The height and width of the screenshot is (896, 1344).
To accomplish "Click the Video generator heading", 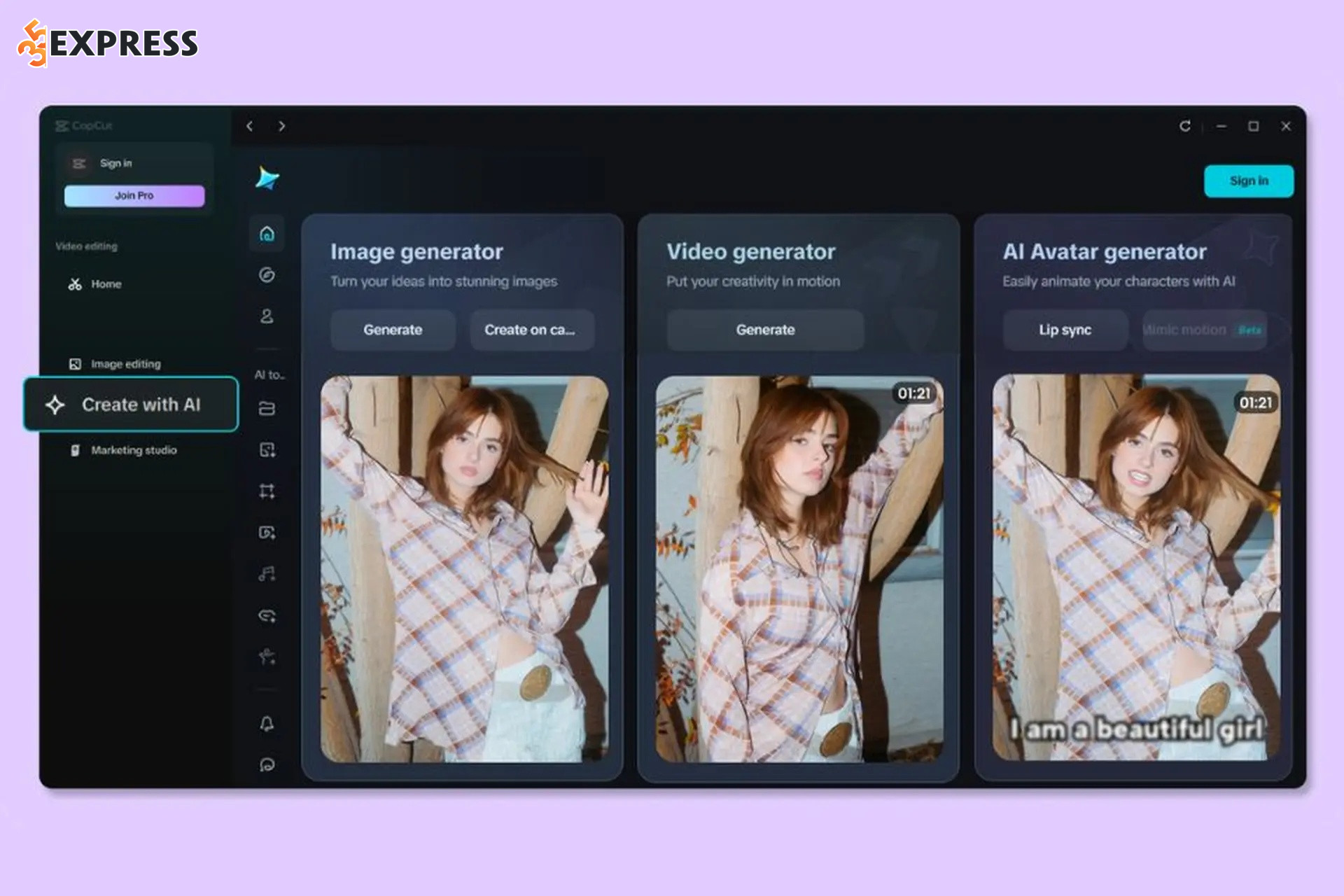I will pyautogui.click(x=751, y=252).
